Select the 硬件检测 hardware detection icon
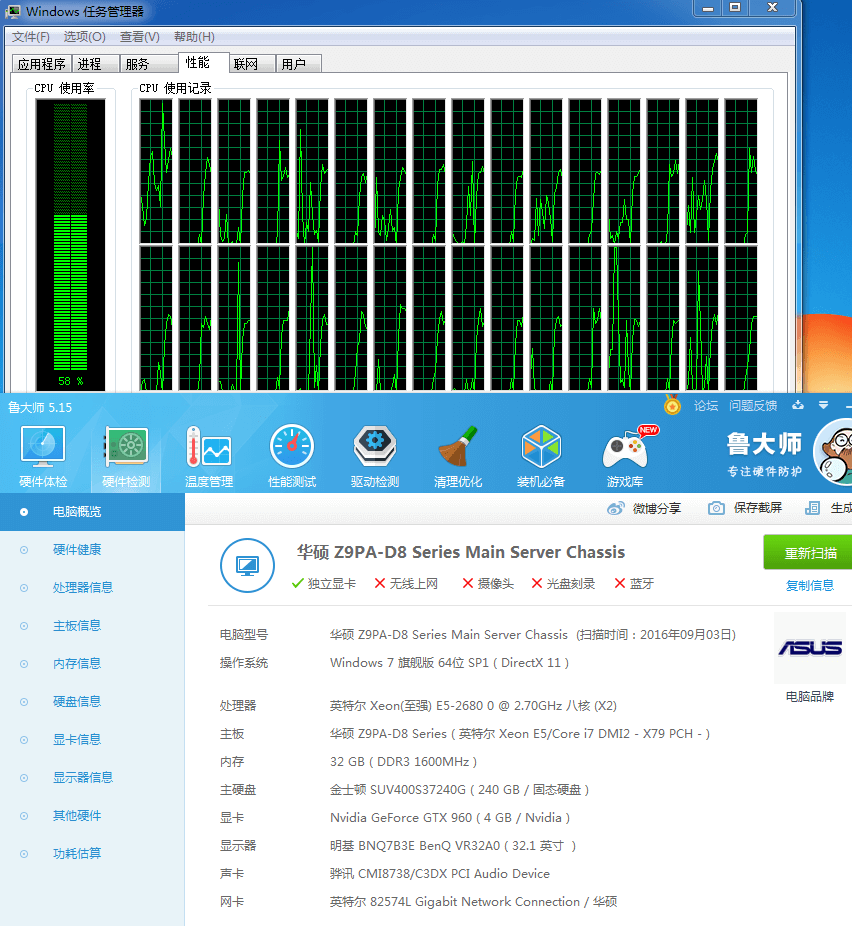Screen dimensions: 852x926 126,457
